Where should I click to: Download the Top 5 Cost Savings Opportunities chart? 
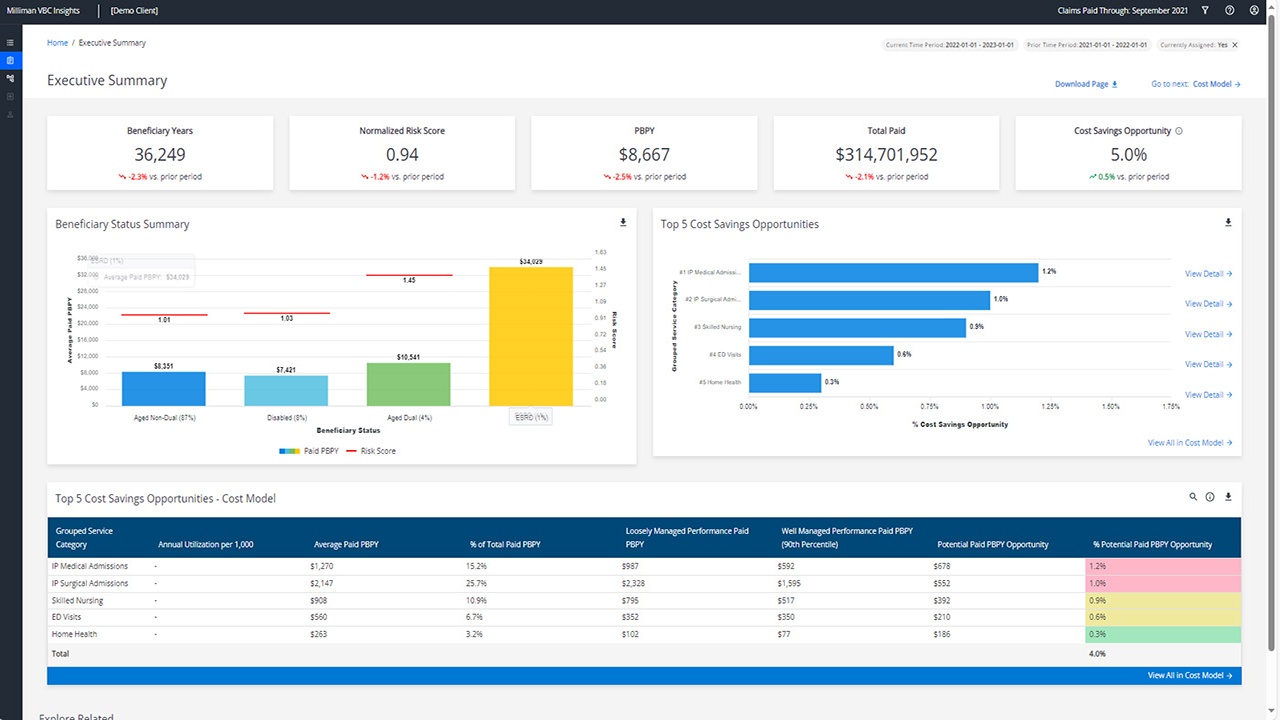coord(1229,222)
